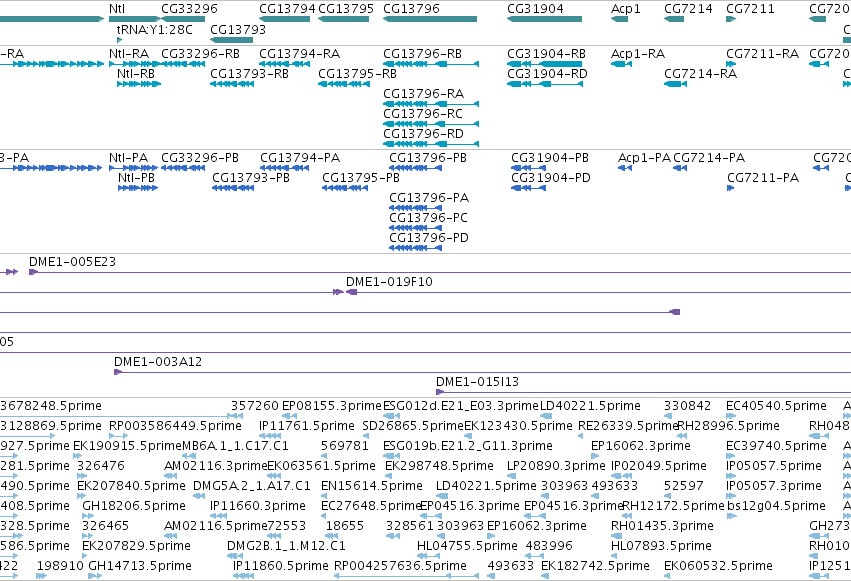Click transcript CG7214-RA
This screenshot has width=851, height=581.
click(701, 74)
